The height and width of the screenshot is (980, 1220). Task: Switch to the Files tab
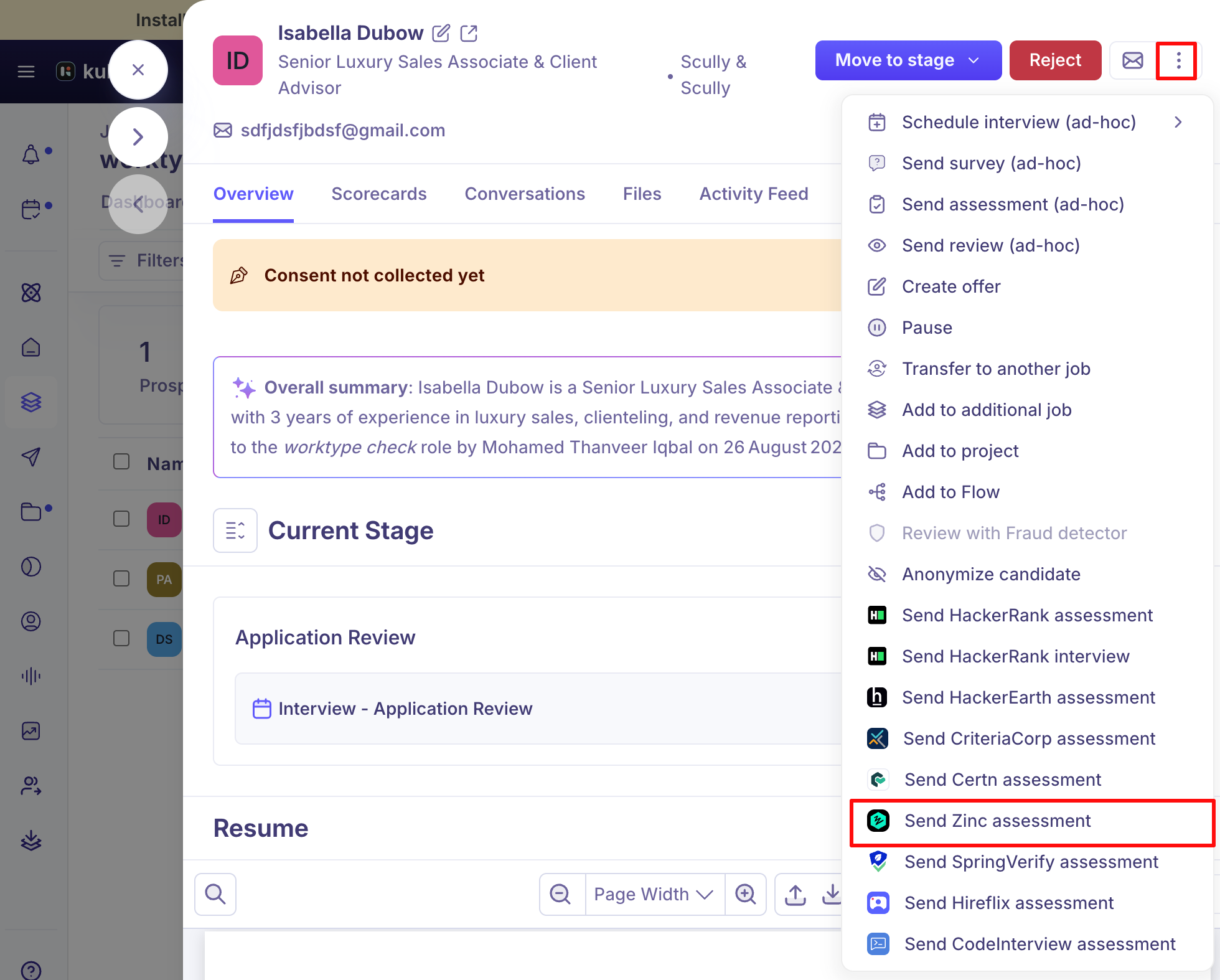click(642, 194)
